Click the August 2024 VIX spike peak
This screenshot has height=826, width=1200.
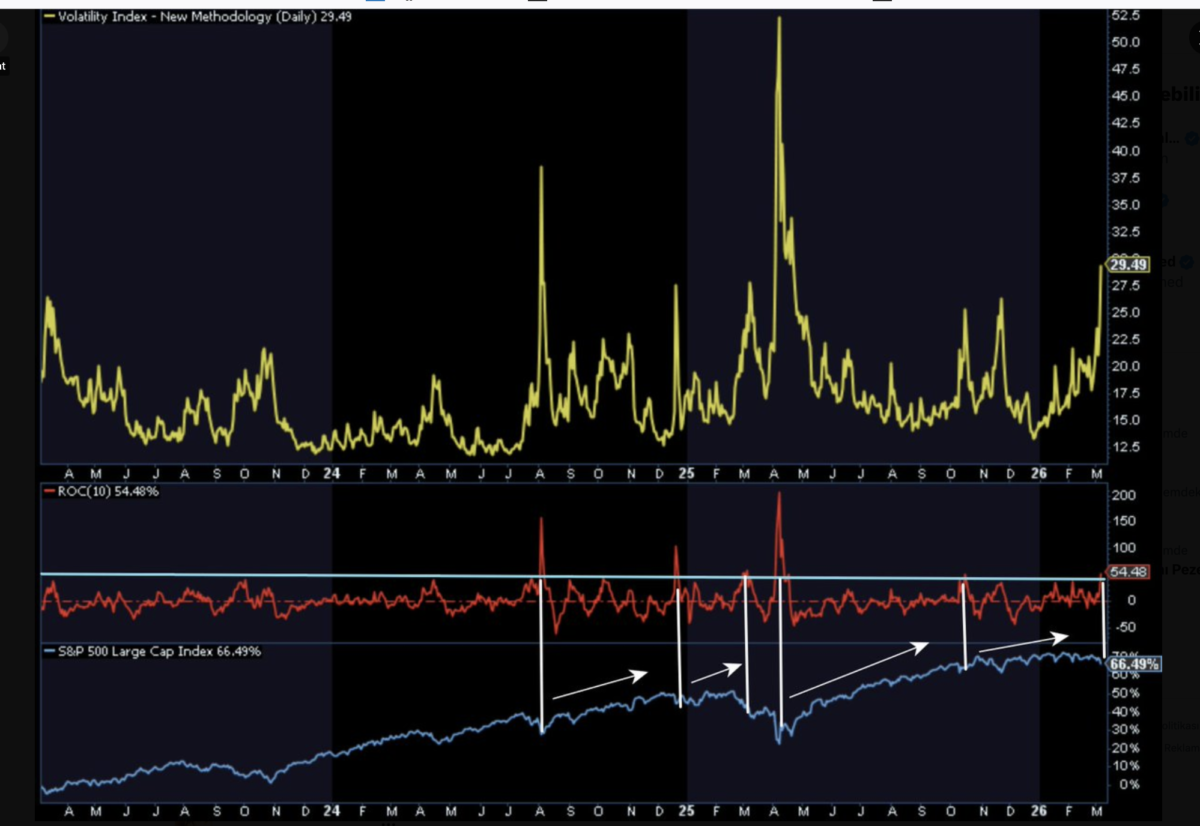[541, 168]
